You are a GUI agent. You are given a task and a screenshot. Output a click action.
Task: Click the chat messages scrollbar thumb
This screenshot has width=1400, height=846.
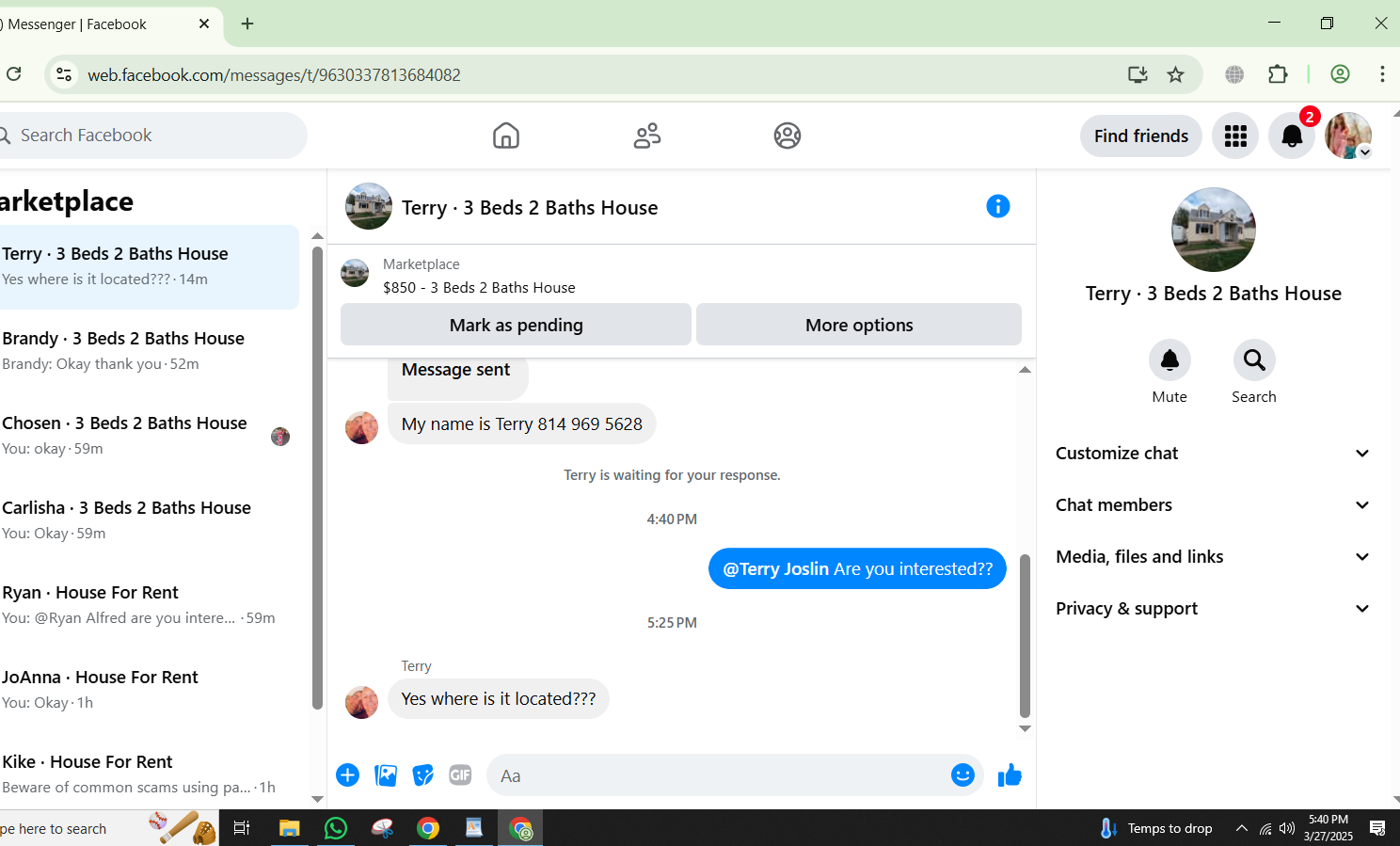pos(1025,636)
